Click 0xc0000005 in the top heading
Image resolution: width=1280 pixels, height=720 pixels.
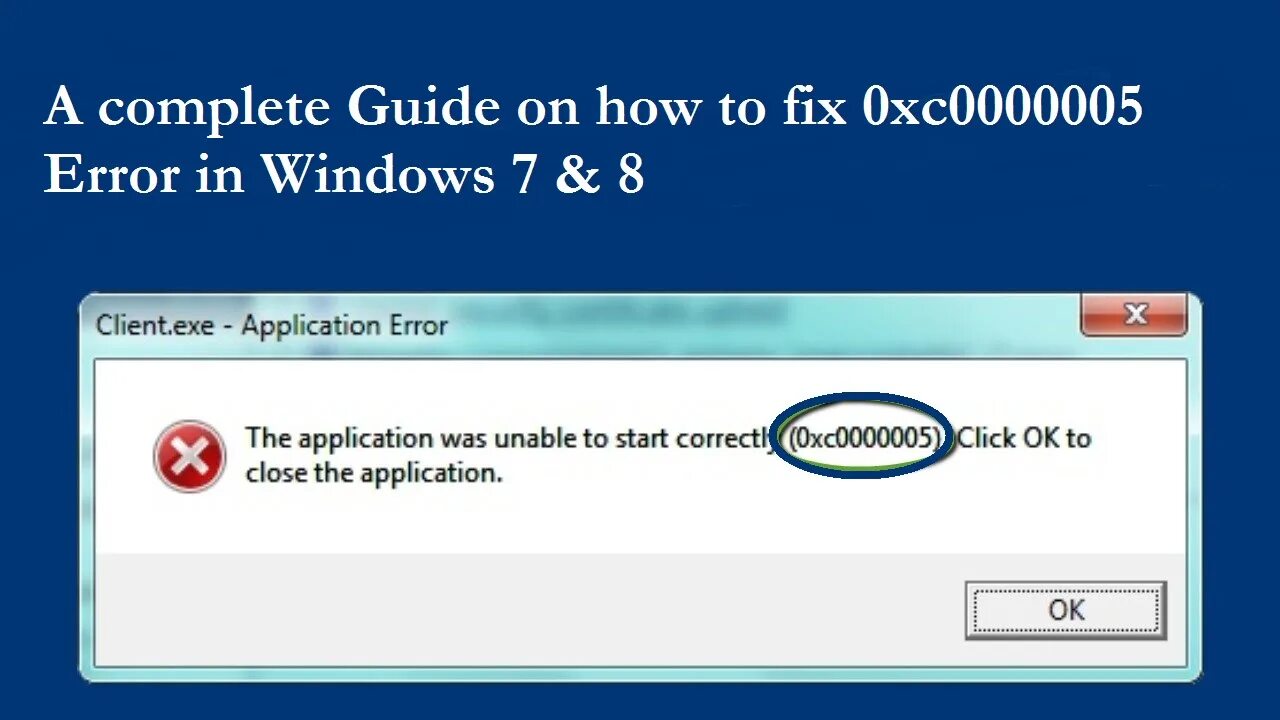click(1002, 107)
